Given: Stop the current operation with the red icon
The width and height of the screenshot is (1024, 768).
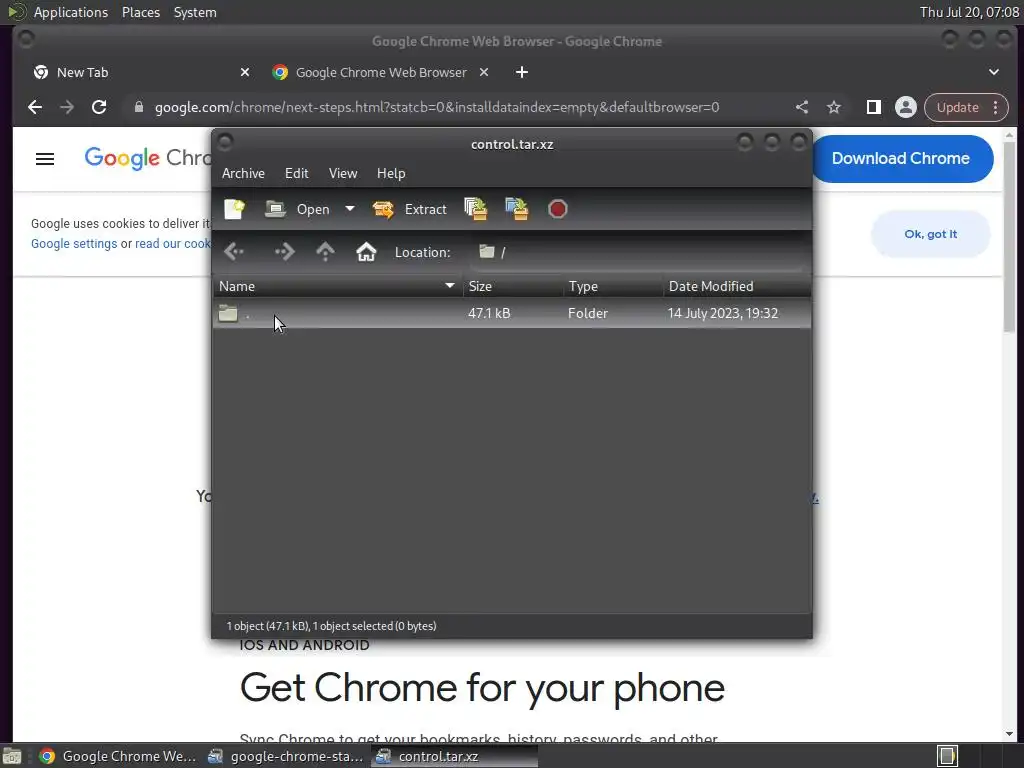Looking at the screenshot, I should click(x=558, y=209).
